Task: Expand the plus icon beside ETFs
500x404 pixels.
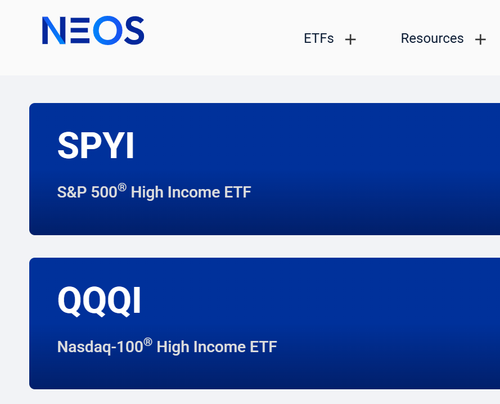Action: (350, 40)
